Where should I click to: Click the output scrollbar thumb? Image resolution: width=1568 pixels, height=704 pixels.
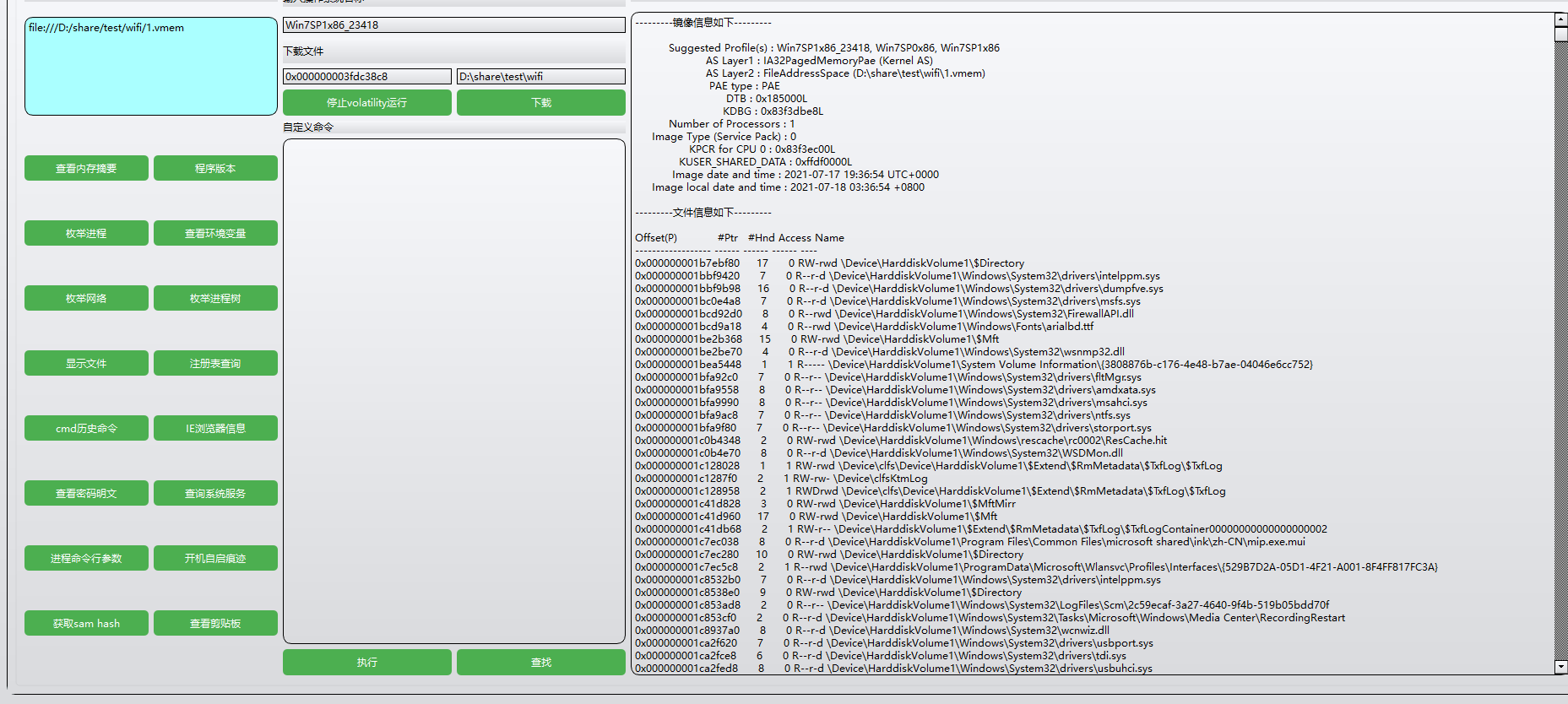coord(1561,35)
